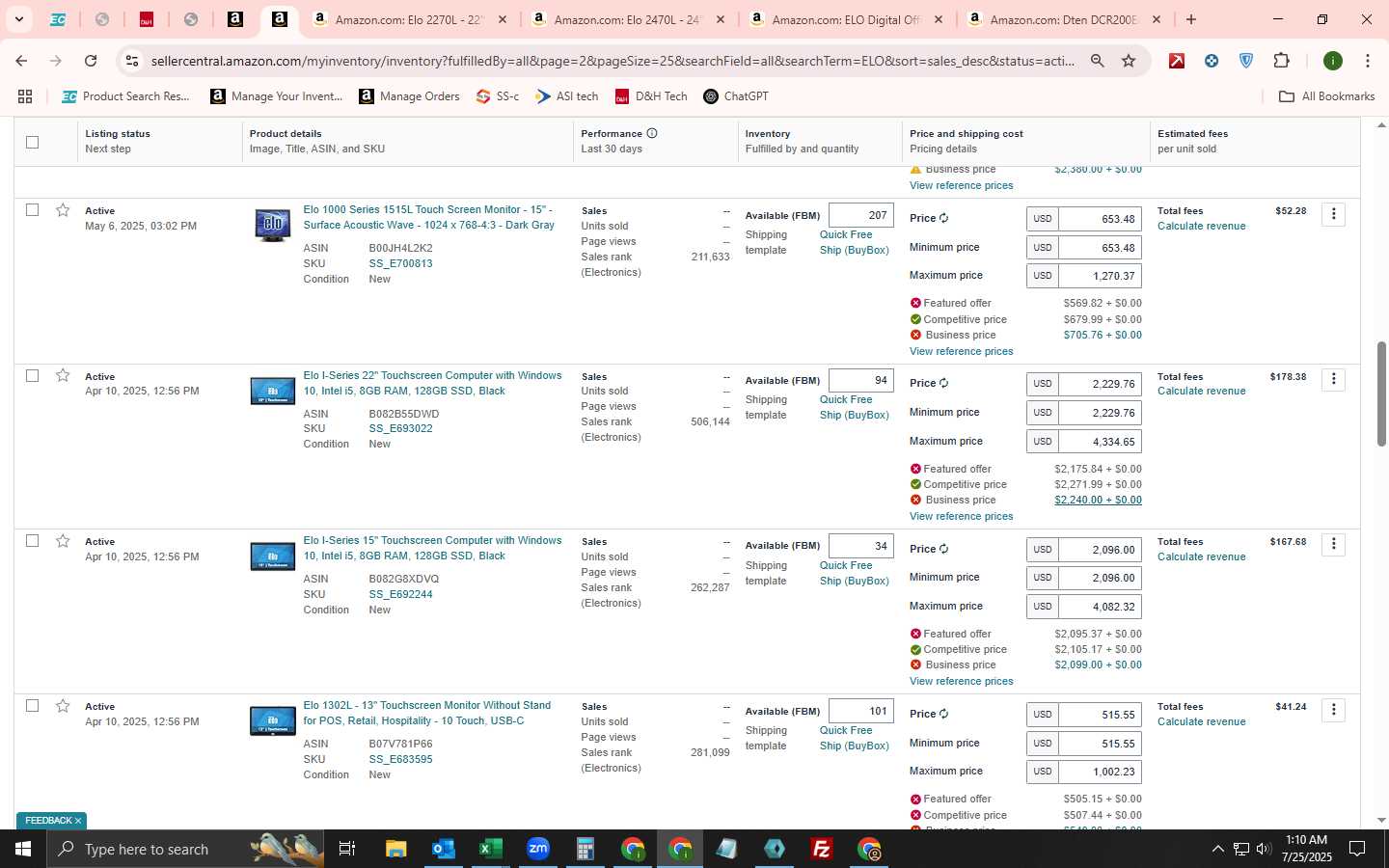Star the Elo 1302L listing
The width and height of the screenshot is (1389, 868).
[x=63, y=706]
